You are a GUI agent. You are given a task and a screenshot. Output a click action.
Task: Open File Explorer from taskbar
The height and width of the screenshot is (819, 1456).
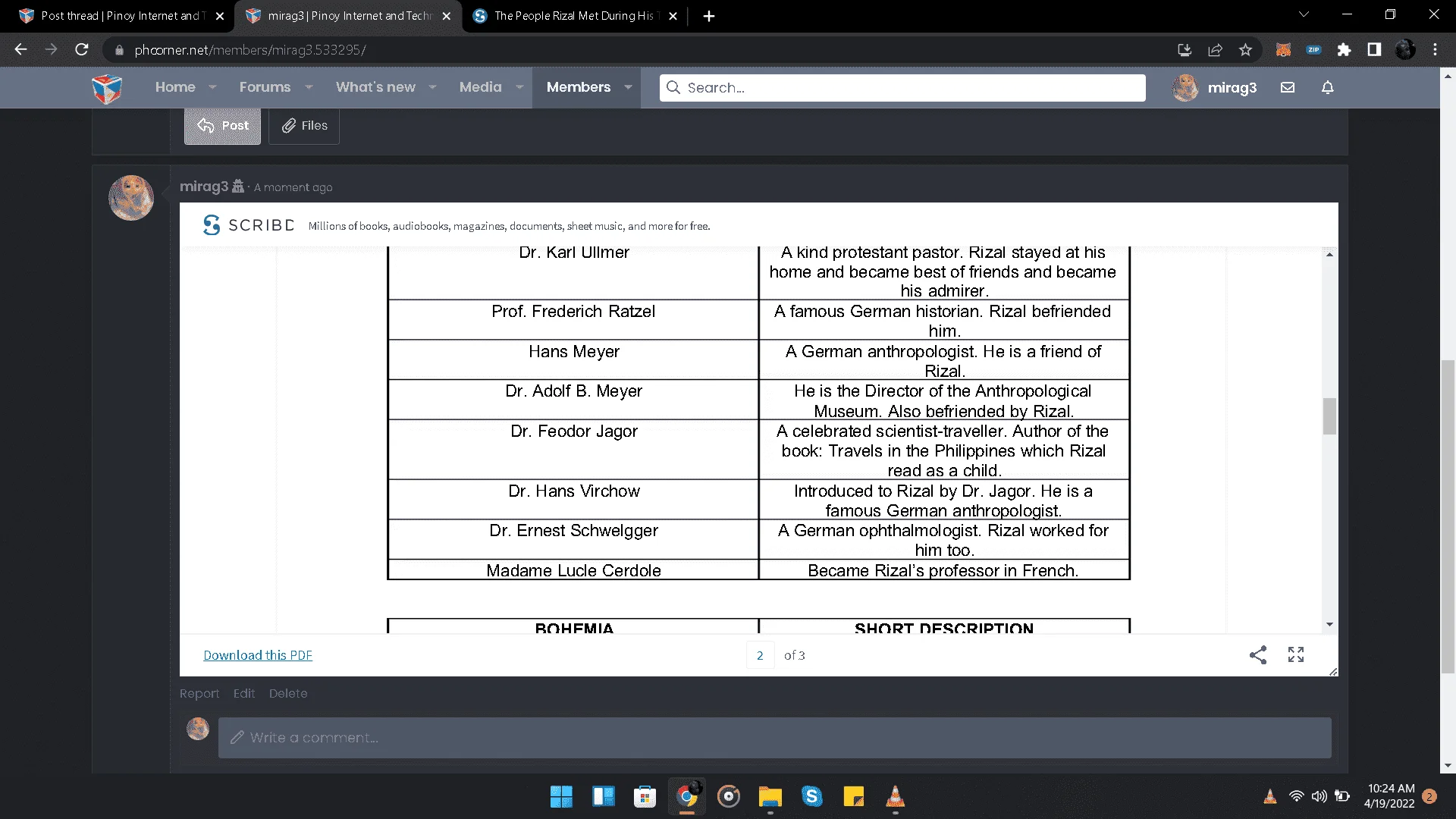tap(770, 797)
